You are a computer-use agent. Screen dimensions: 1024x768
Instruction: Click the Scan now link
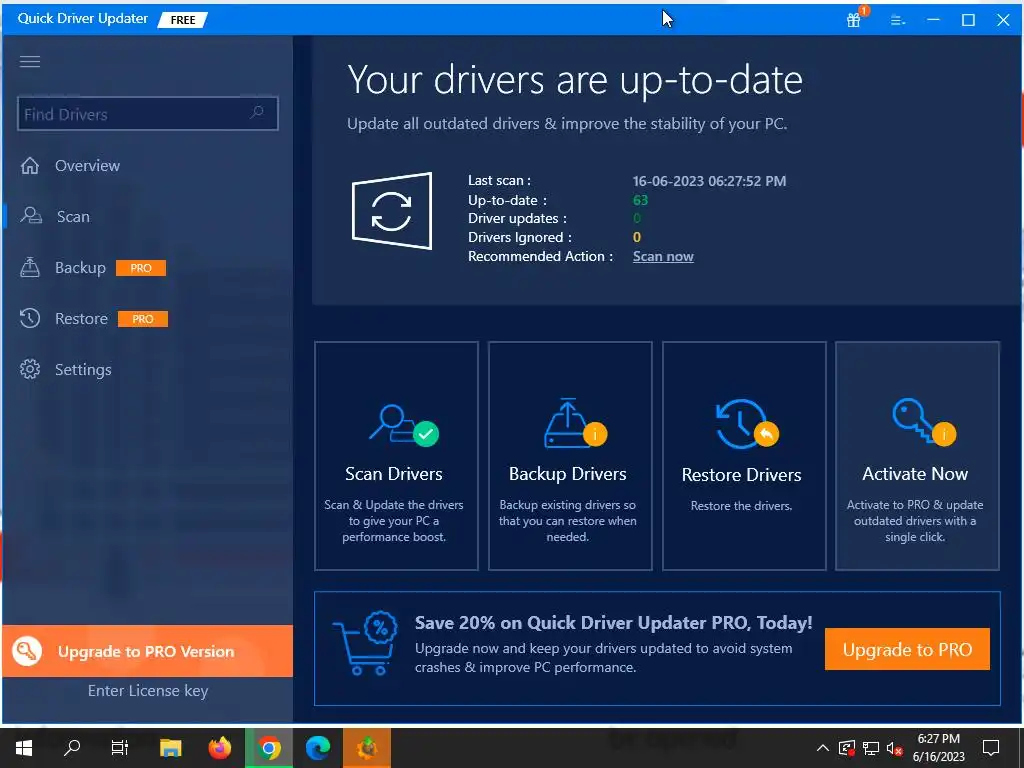[x=663, y=256]
